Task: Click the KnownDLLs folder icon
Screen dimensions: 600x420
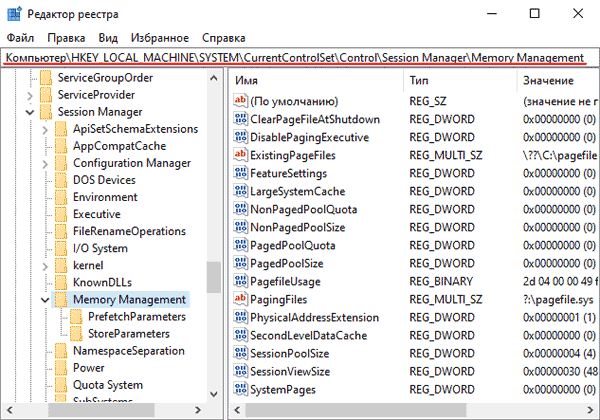Action: pyautogui.click(x=61, y=282)
